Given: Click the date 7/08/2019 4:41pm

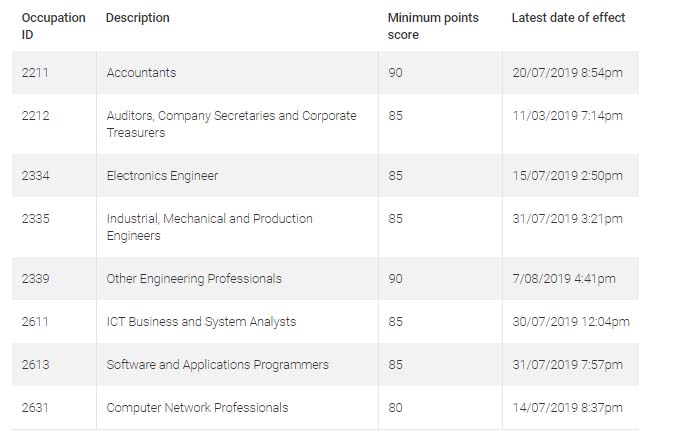Looking at the screenshot, I should coord(564,279).
